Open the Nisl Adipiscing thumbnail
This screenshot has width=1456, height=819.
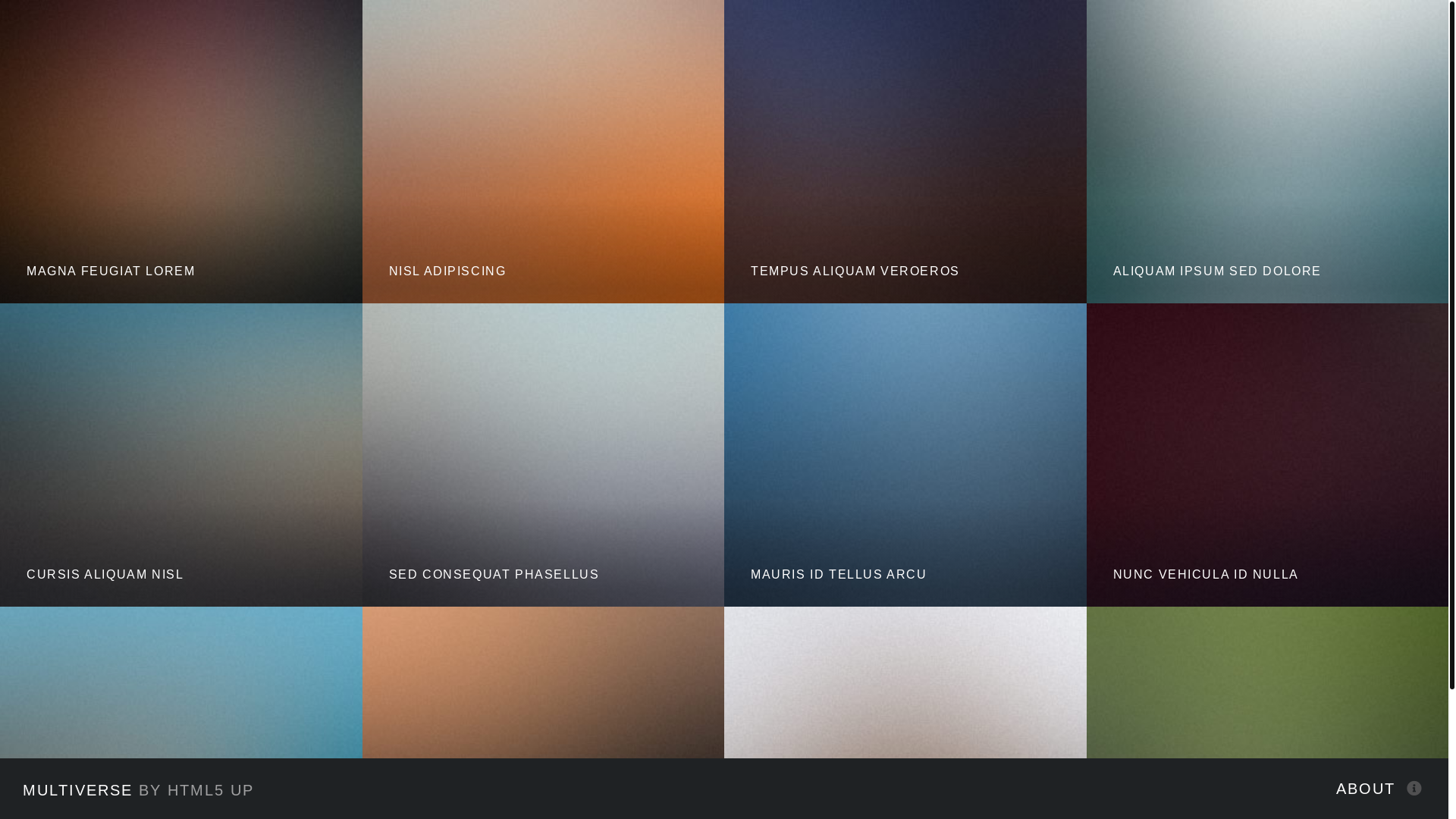543,152
